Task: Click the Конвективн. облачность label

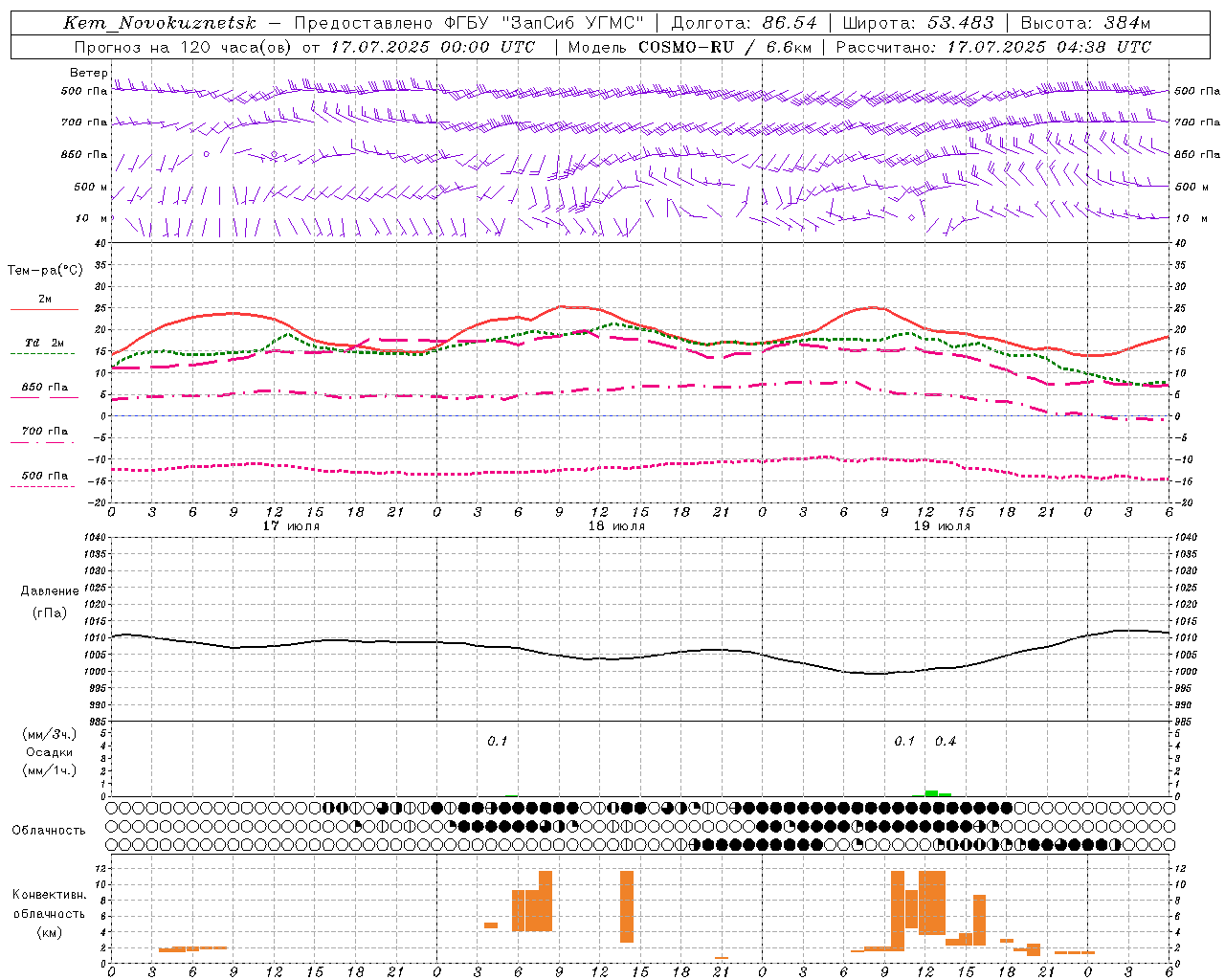Action: point(49,903)
